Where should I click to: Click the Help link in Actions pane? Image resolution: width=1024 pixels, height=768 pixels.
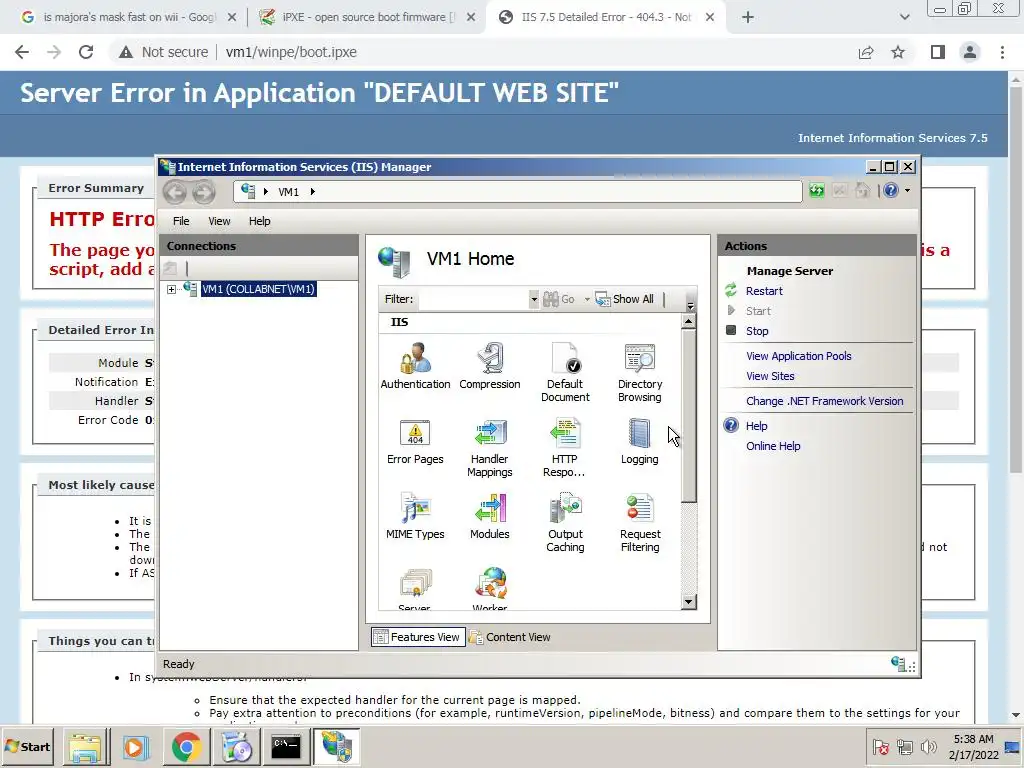[756, 426]
